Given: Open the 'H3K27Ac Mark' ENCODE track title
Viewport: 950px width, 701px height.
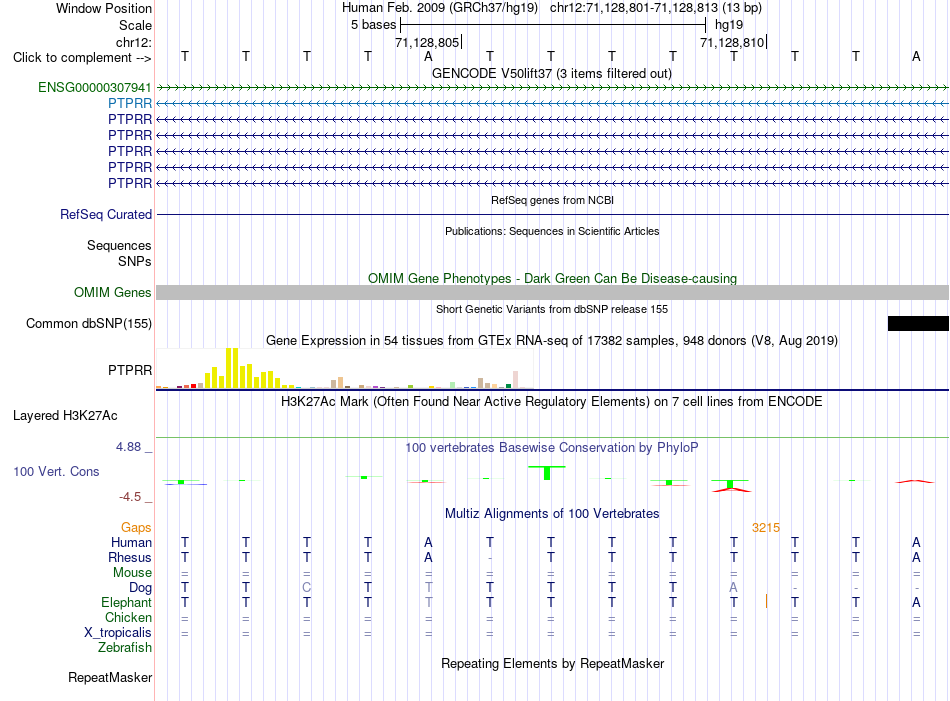Looking at the screenshot, I should pos(552,402).
